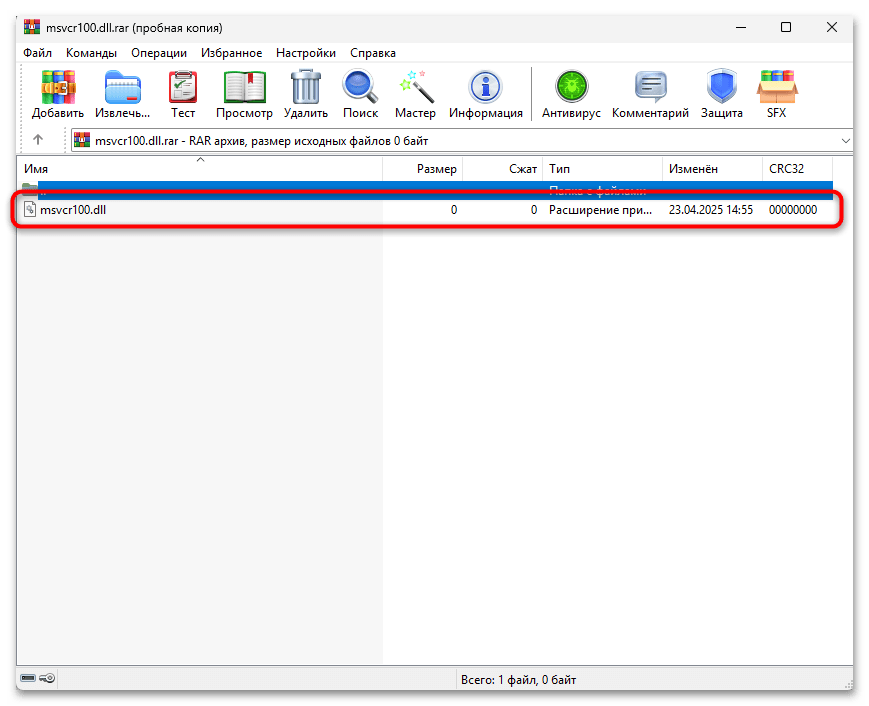The image size is (869, 706).
Task: Open the Настройки menu
Action: click(306, 53)
